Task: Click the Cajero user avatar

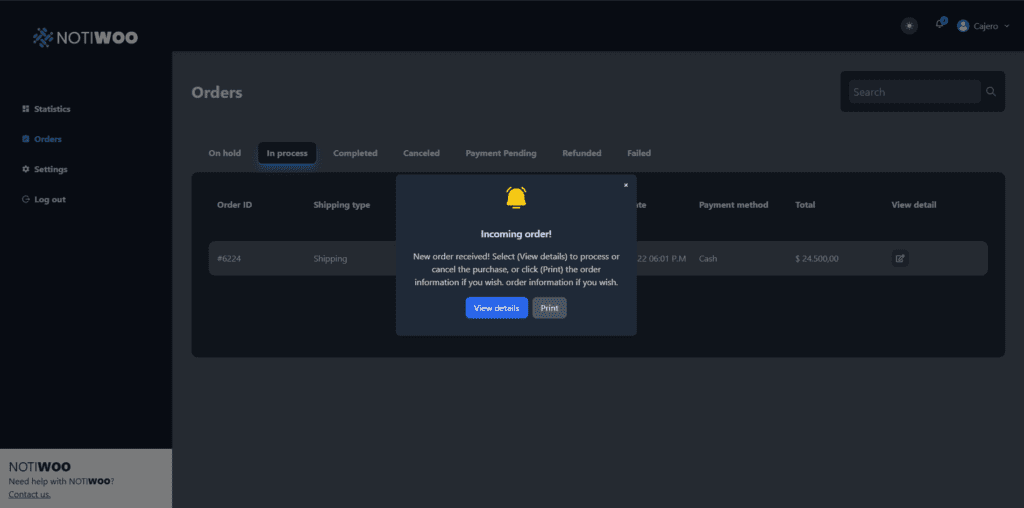Action: [x=963, y=26]
